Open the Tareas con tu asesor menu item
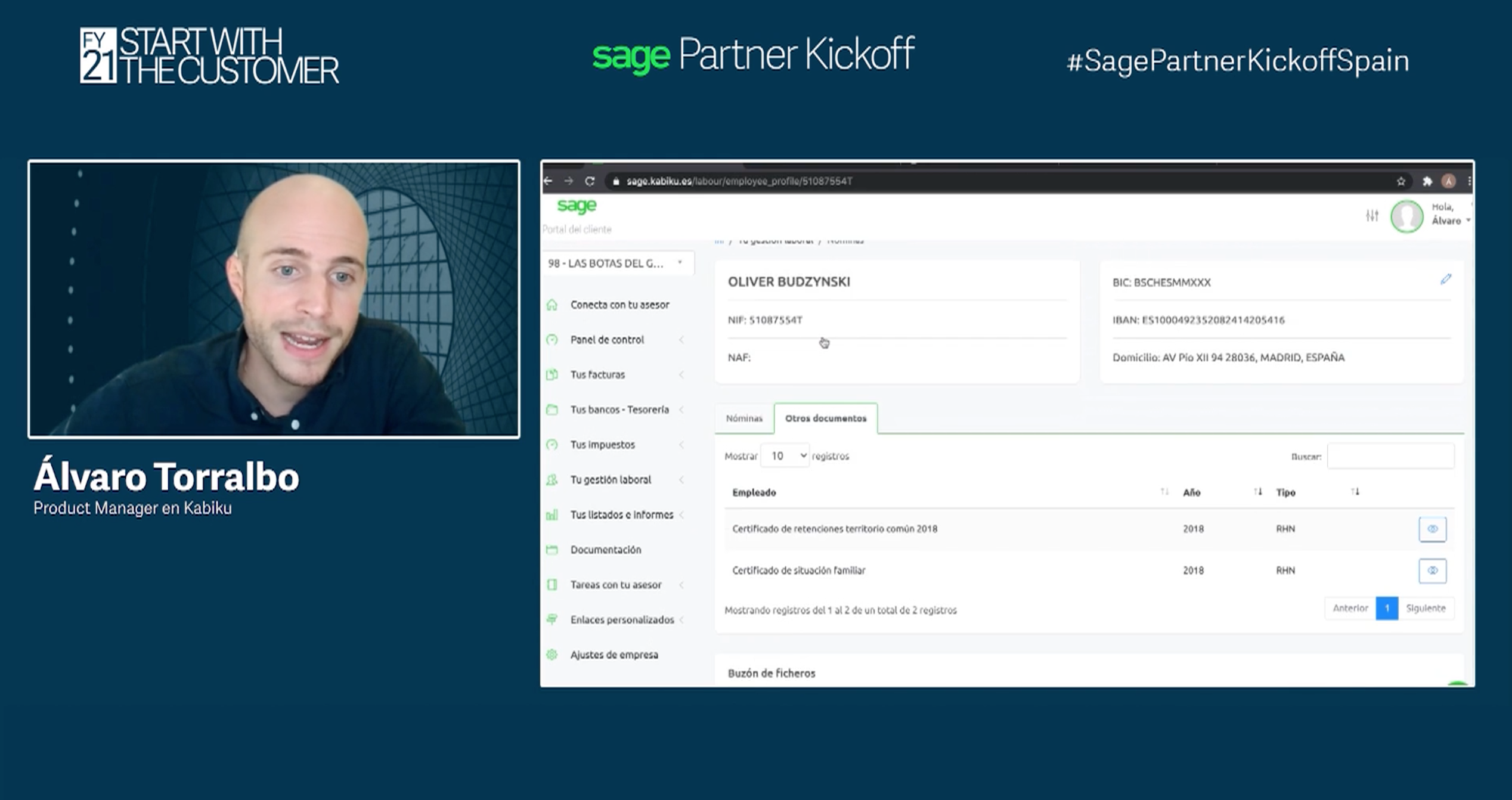The image size is (1512, 800). coord(616,585)
